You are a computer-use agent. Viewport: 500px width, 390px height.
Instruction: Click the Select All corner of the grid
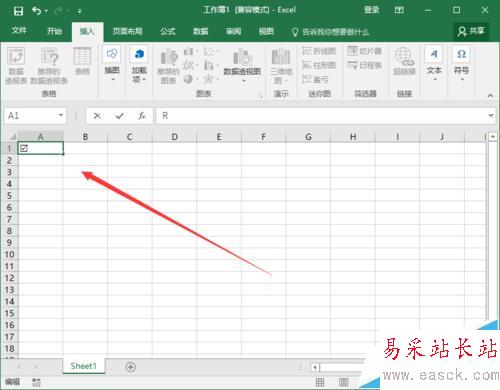pos(12,137)
